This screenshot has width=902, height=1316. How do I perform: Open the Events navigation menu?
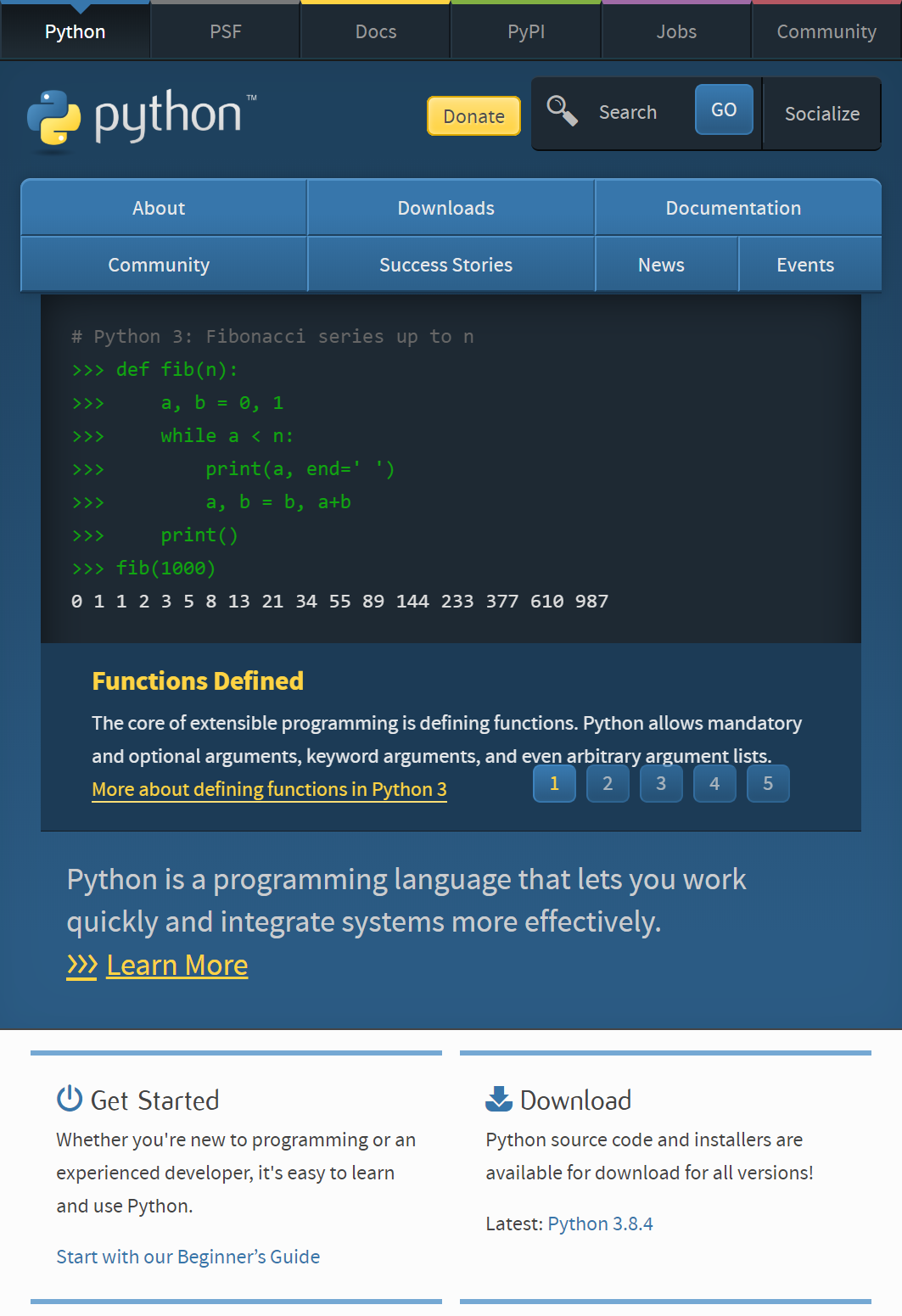[x=810, y=265]
